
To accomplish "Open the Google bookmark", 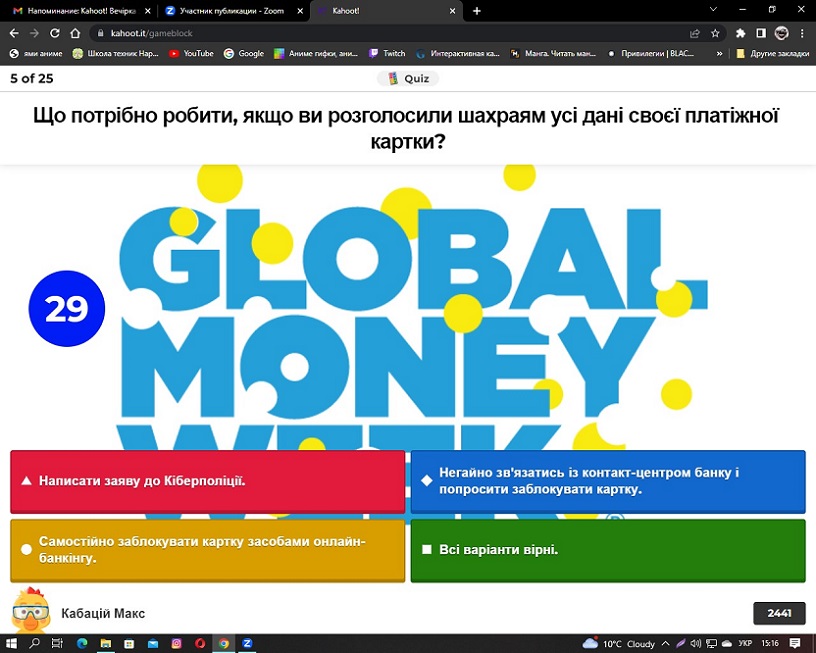I will coord(244,54).
